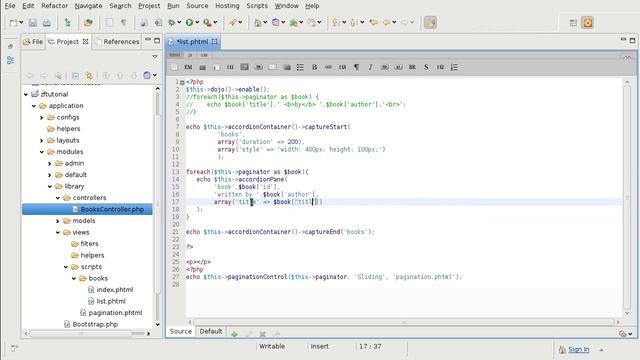The width and height of the screenshot is (640, 360).
Task: Open the New file dropdown arrow
Action: [x=21, y=23]
